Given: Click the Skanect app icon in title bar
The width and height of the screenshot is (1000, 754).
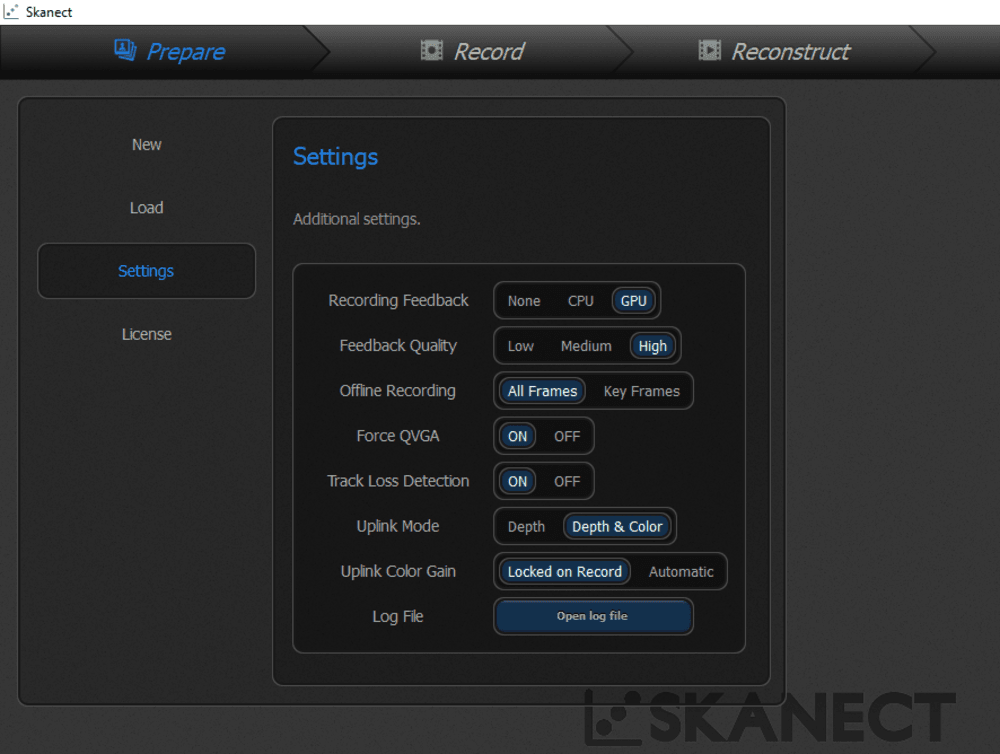Looking at the screenshot, I should click(x=11, y=11).
